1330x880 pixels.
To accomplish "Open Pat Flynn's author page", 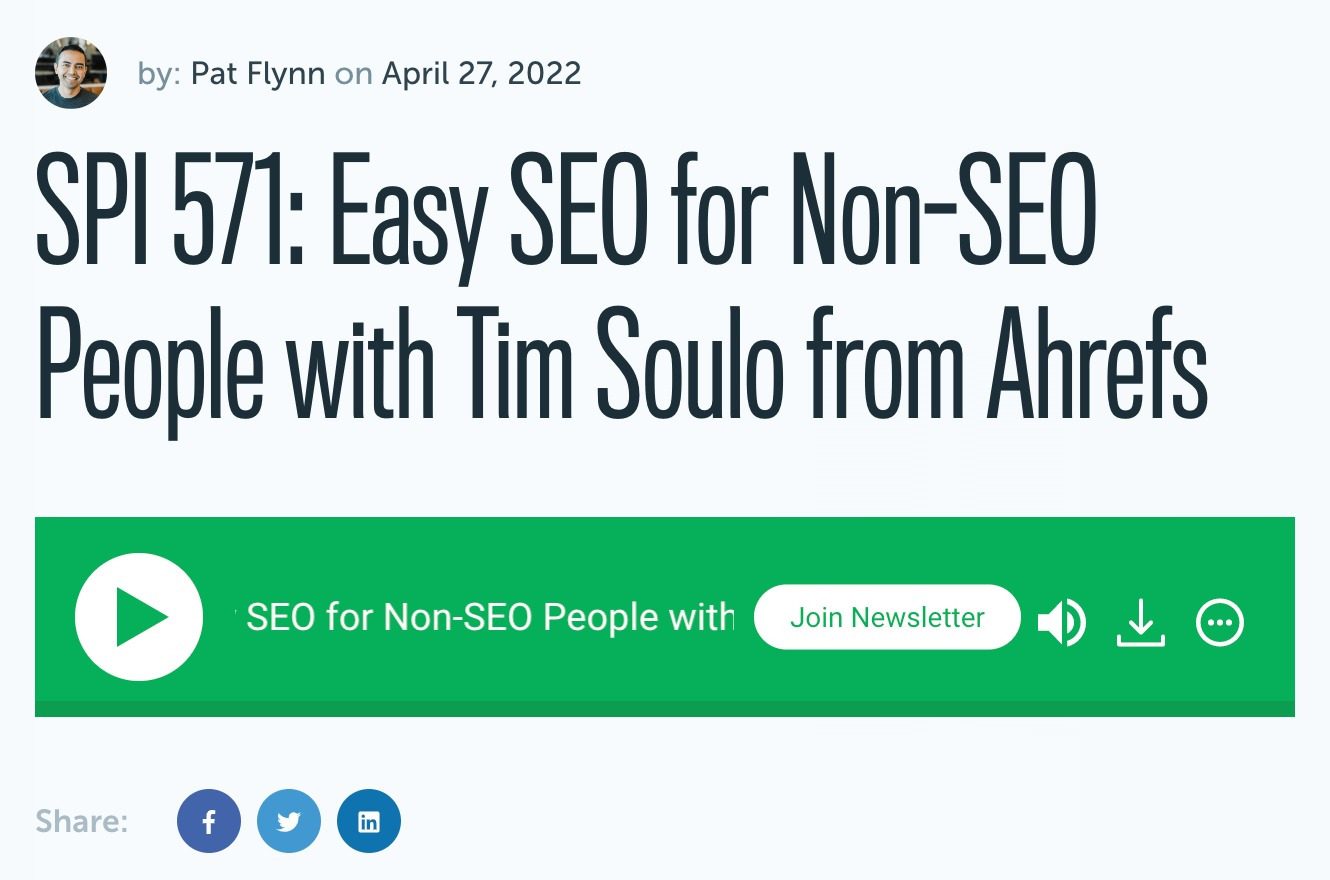I will pos(257,72).
